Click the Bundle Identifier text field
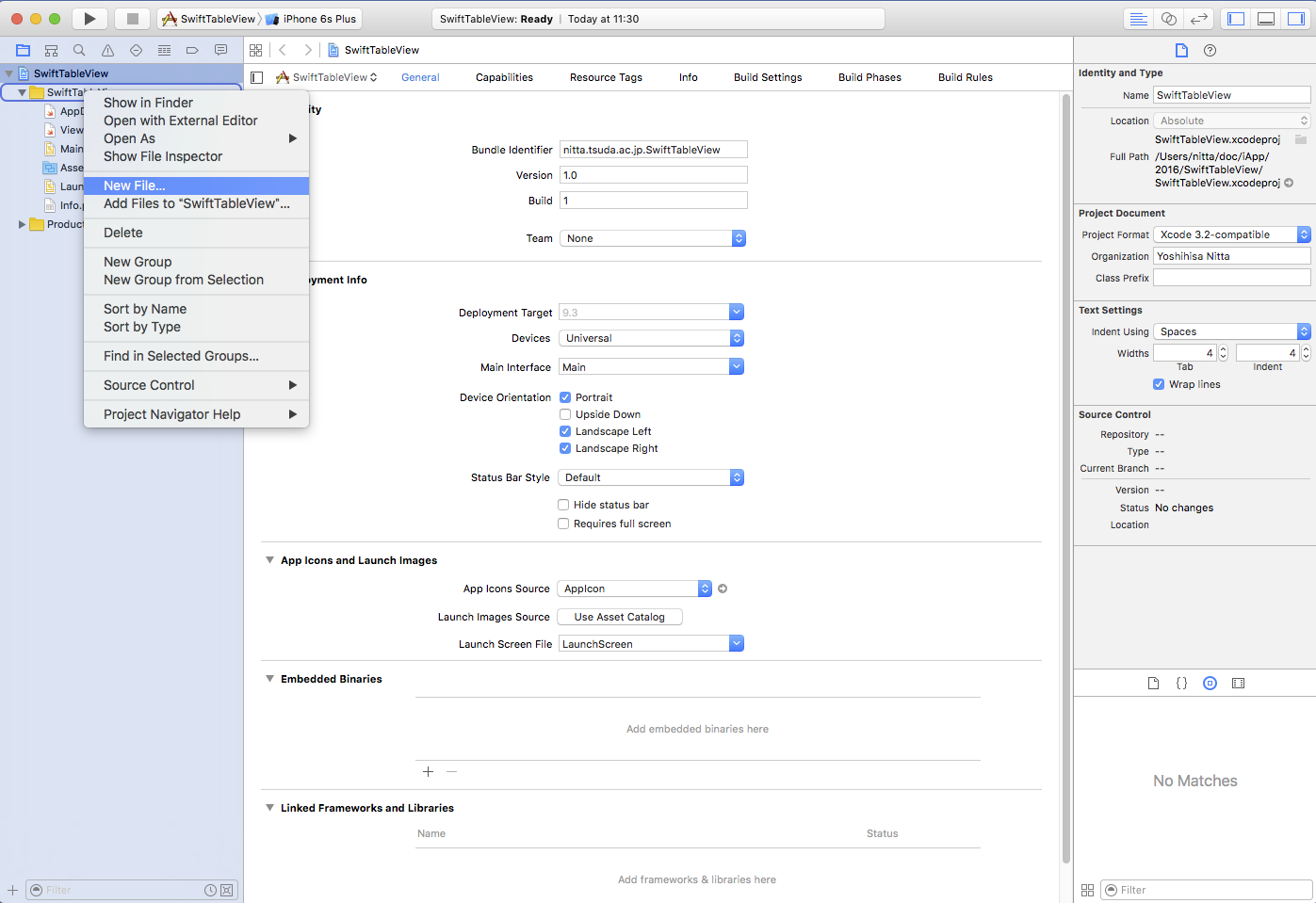1316x903 pixels. tap(653, 150)
